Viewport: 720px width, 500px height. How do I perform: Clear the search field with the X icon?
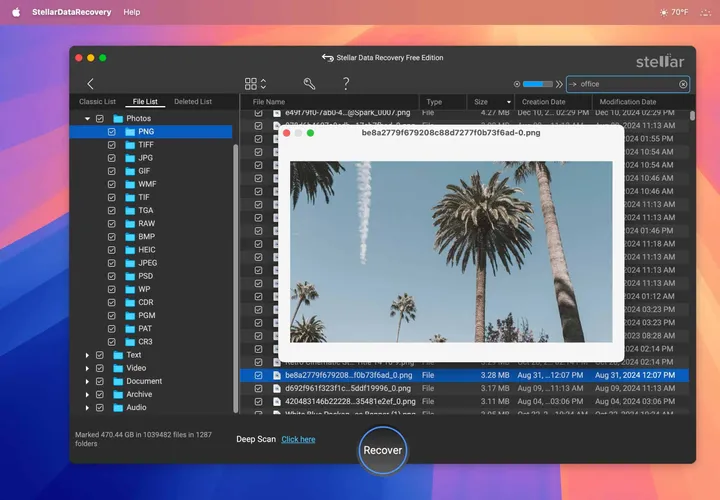click(683, 84)
